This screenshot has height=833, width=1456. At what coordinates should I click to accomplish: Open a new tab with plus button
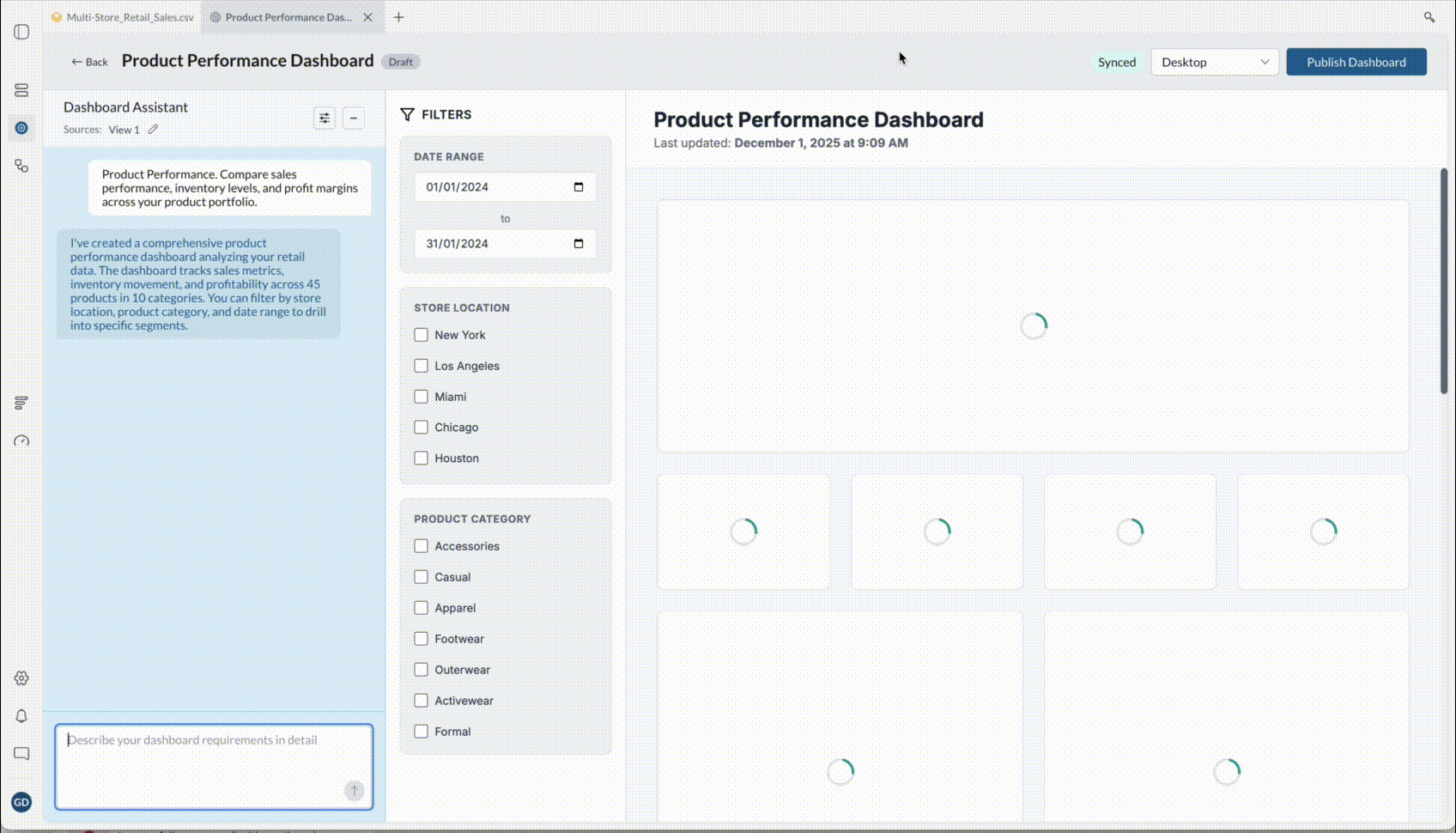point(399,17)
